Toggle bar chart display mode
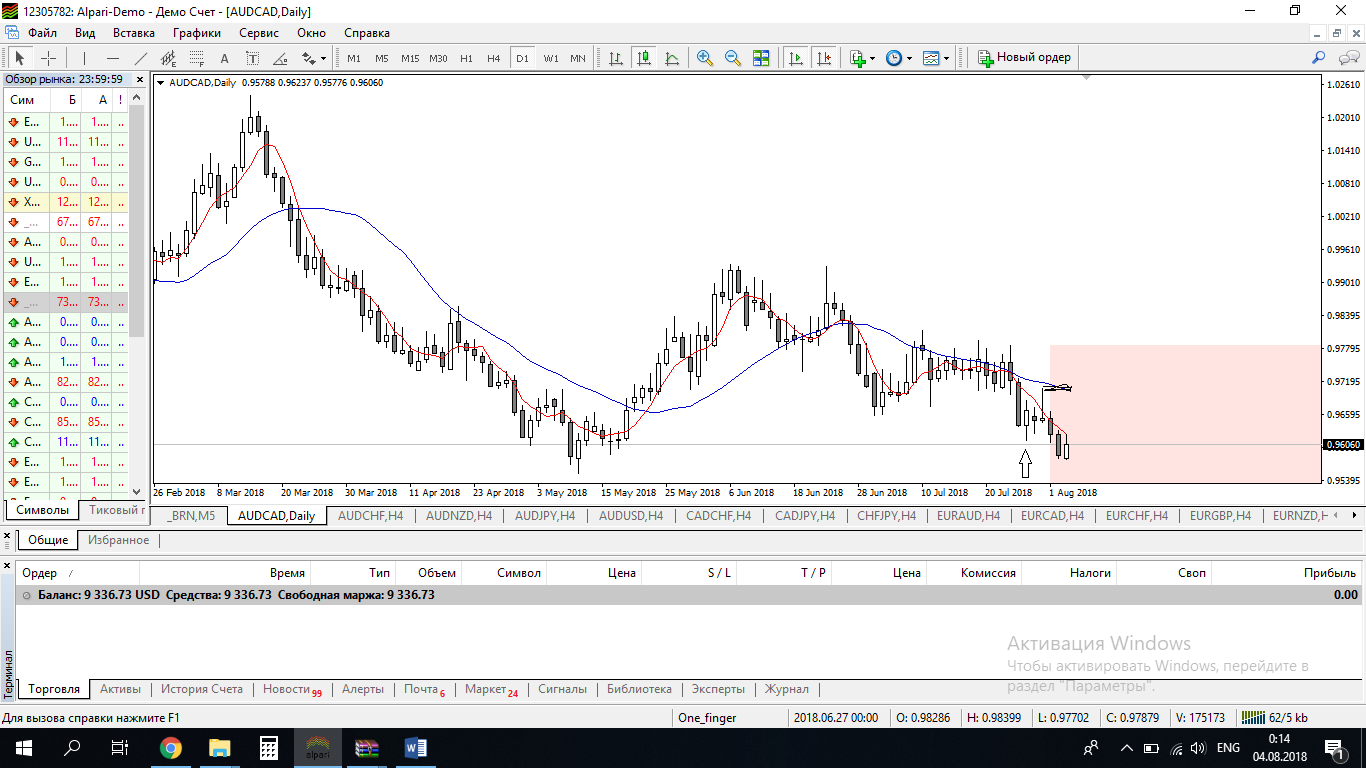The width and height of the screenshot is (1366, 768). pyautogui.click(x=616, y=58)
